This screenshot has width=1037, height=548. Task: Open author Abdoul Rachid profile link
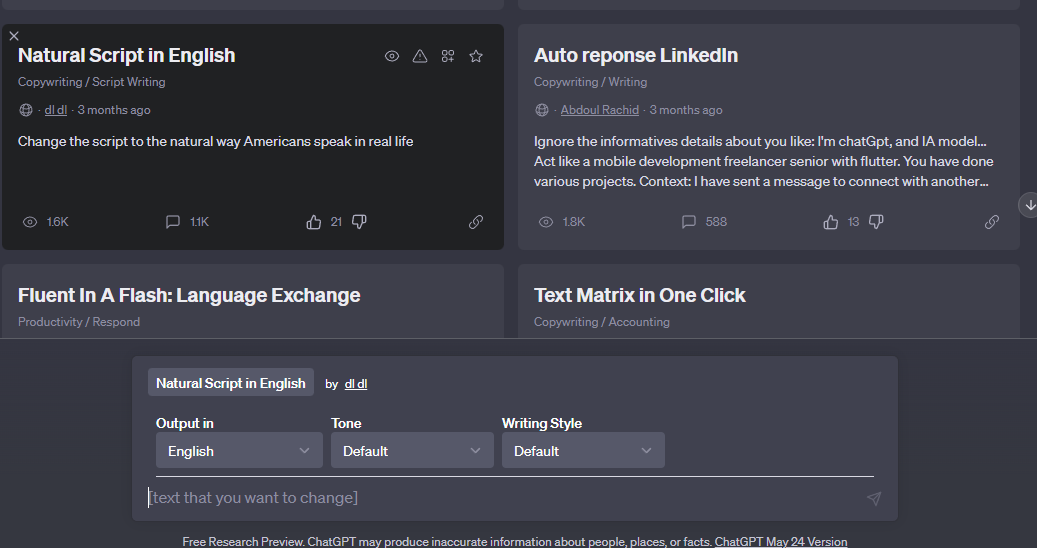tap(599, 110)
